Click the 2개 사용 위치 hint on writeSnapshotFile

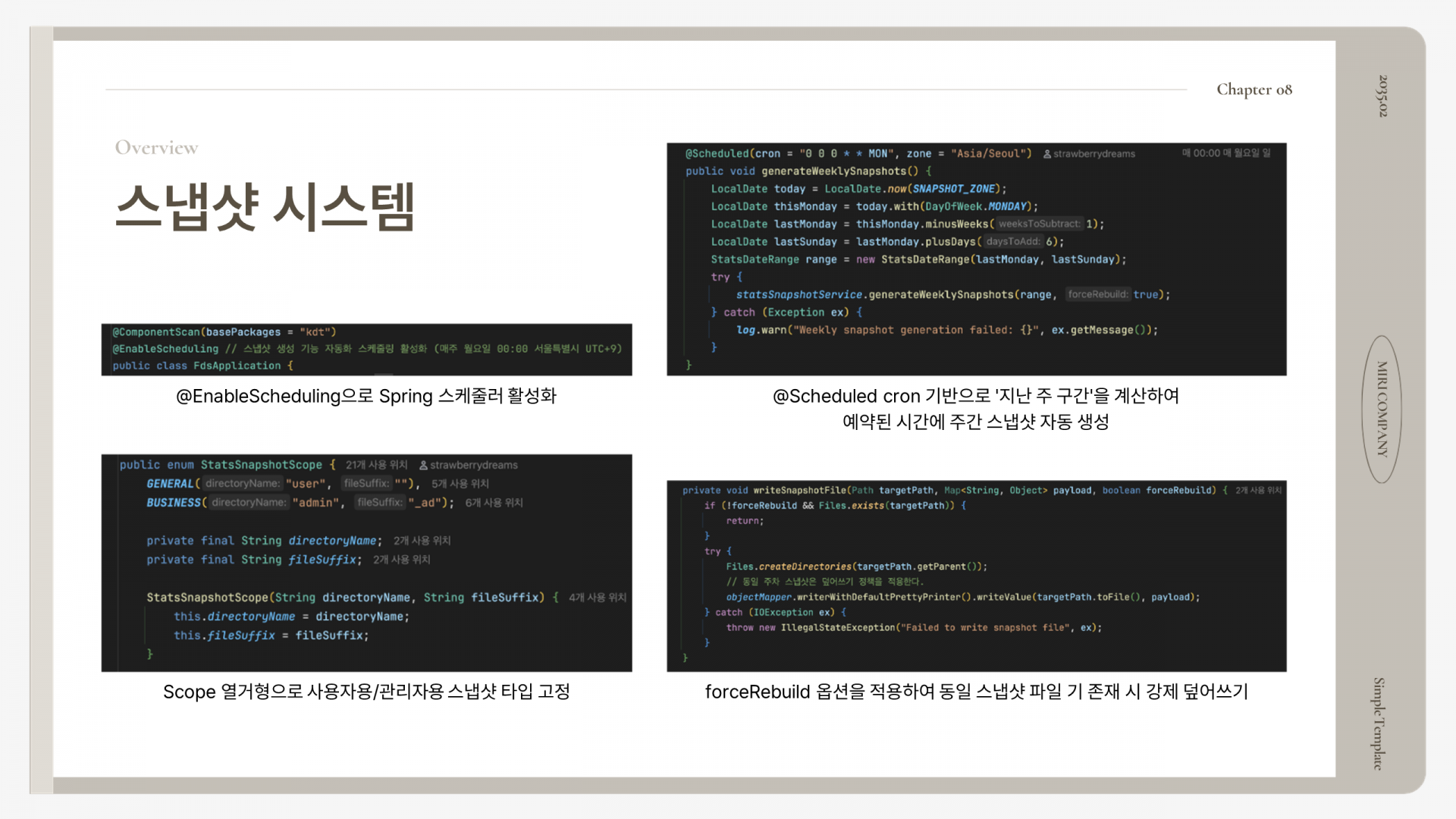[1259, 491]
